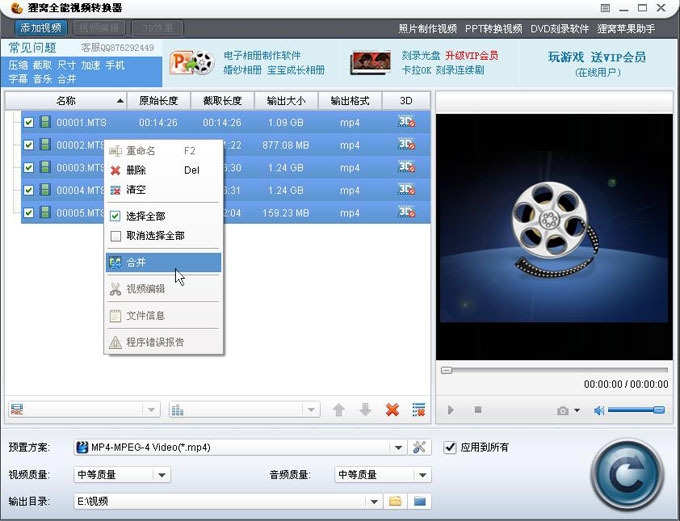
Task: Open output directory with blue folder icon
Action: point(419,501)
